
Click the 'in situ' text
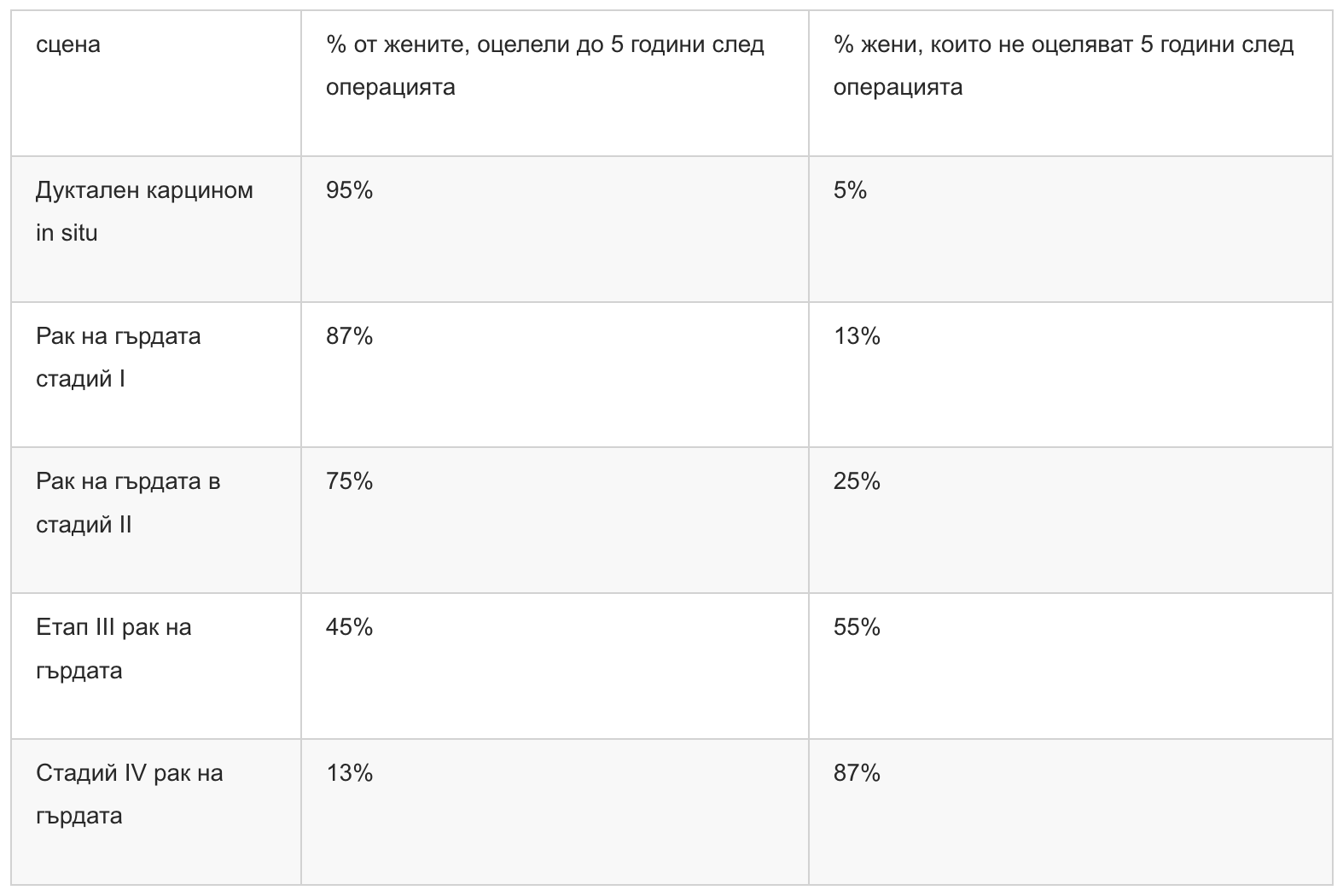pos(67,233)
